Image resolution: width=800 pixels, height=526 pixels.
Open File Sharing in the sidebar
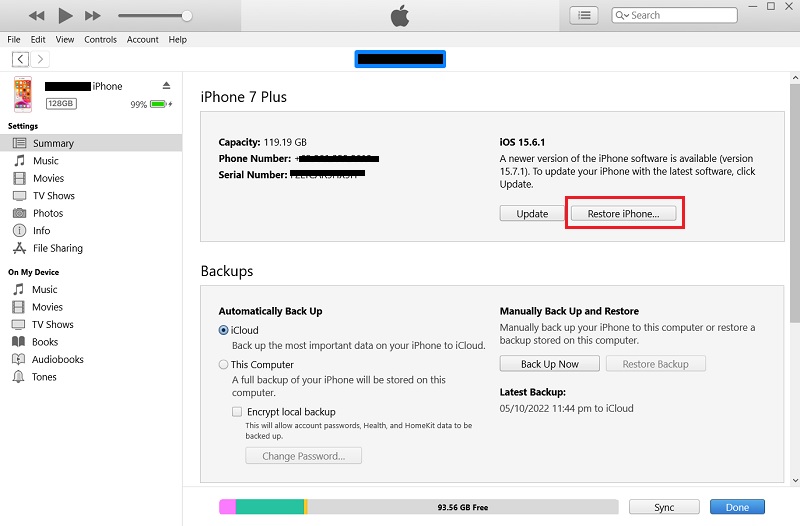[x=57, y=248]
